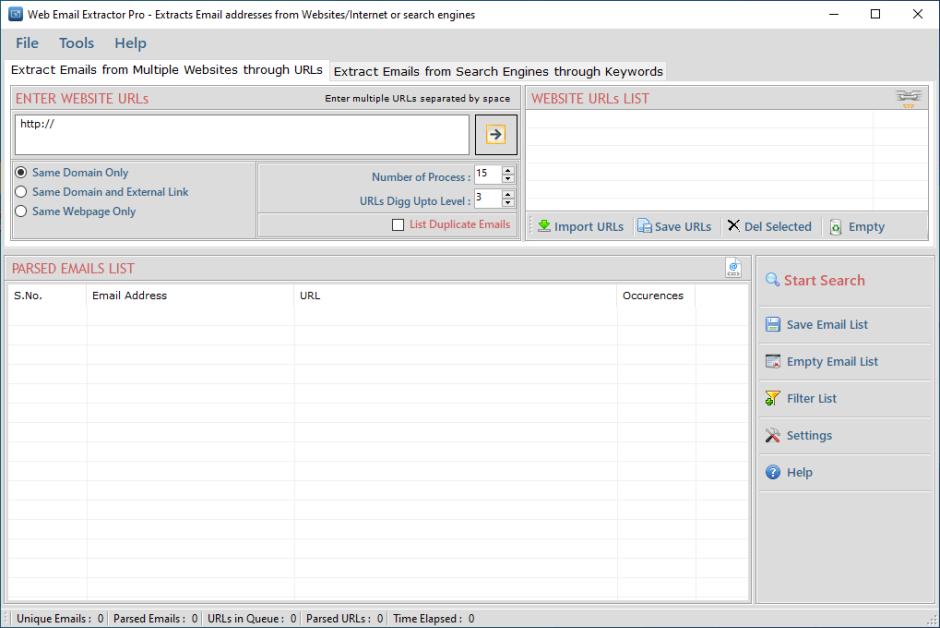
Task: Click Empty Email List text
Action: tap(832, 361)
